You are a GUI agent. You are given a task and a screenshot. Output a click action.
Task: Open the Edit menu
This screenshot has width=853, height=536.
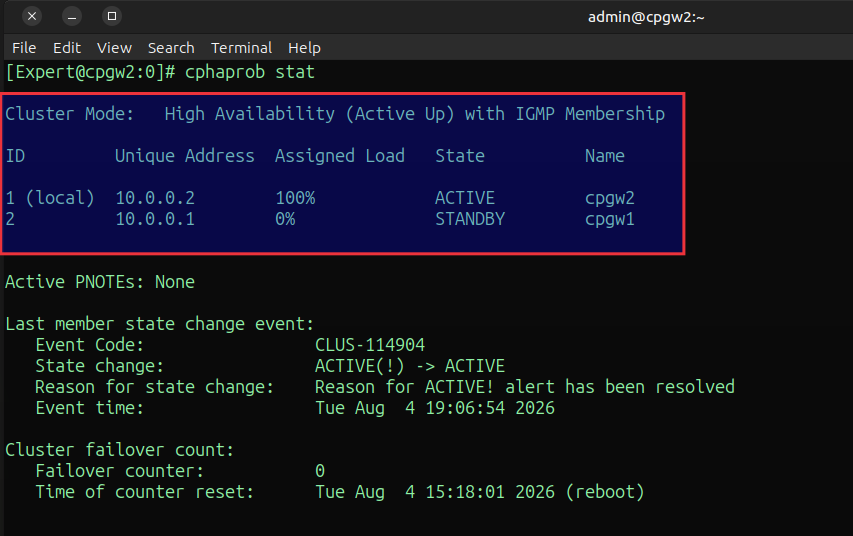[x=67, y=48]
